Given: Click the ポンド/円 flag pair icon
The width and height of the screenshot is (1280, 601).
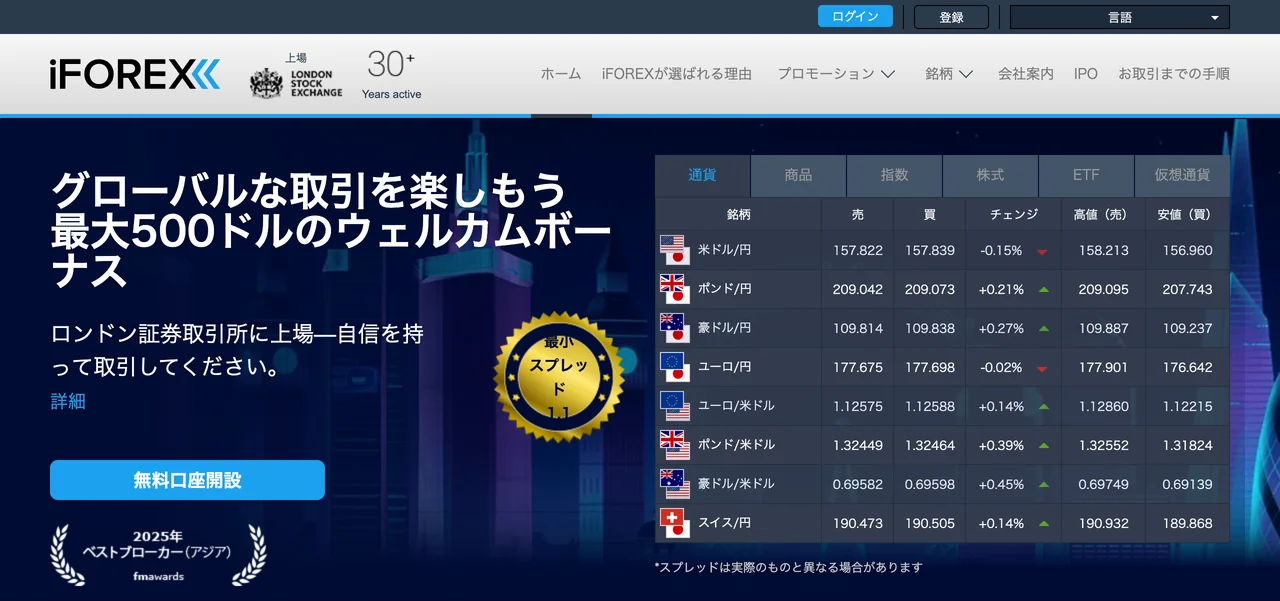Looking at the screenshot, I should [675, 289].
